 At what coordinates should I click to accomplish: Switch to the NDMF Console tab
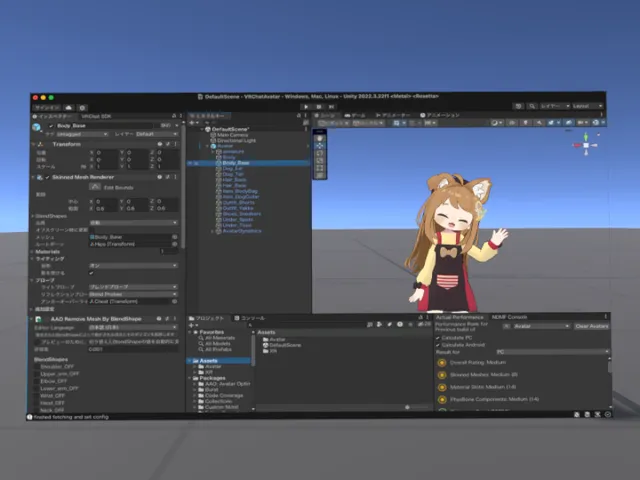(x=509, y=317)
